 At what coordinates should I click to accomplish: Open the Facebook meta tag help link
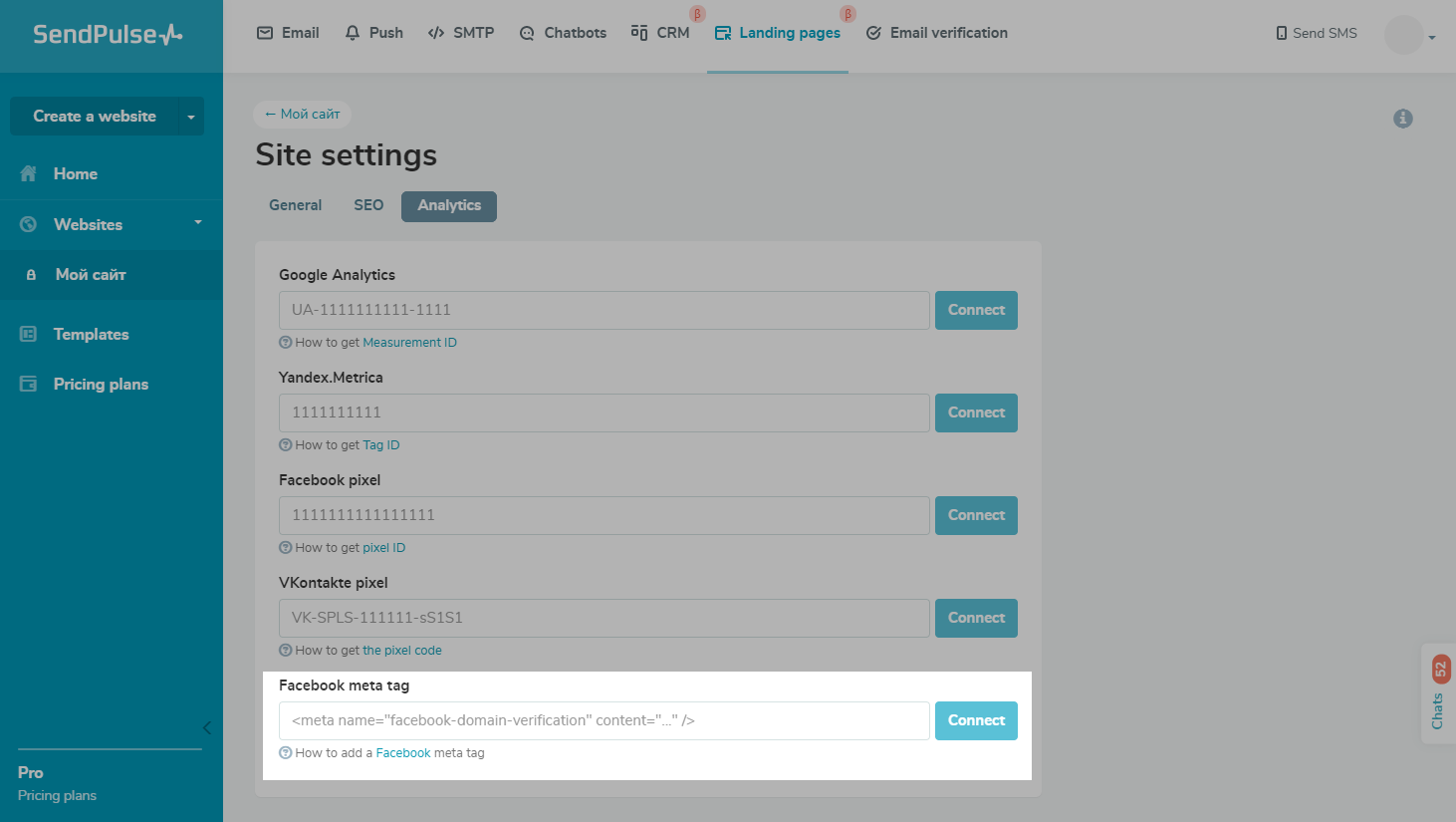[403, 753]
